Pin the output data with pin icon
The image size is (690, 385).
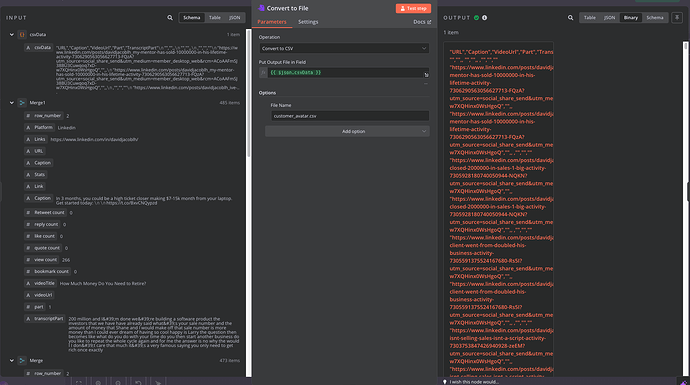(677, 18)
